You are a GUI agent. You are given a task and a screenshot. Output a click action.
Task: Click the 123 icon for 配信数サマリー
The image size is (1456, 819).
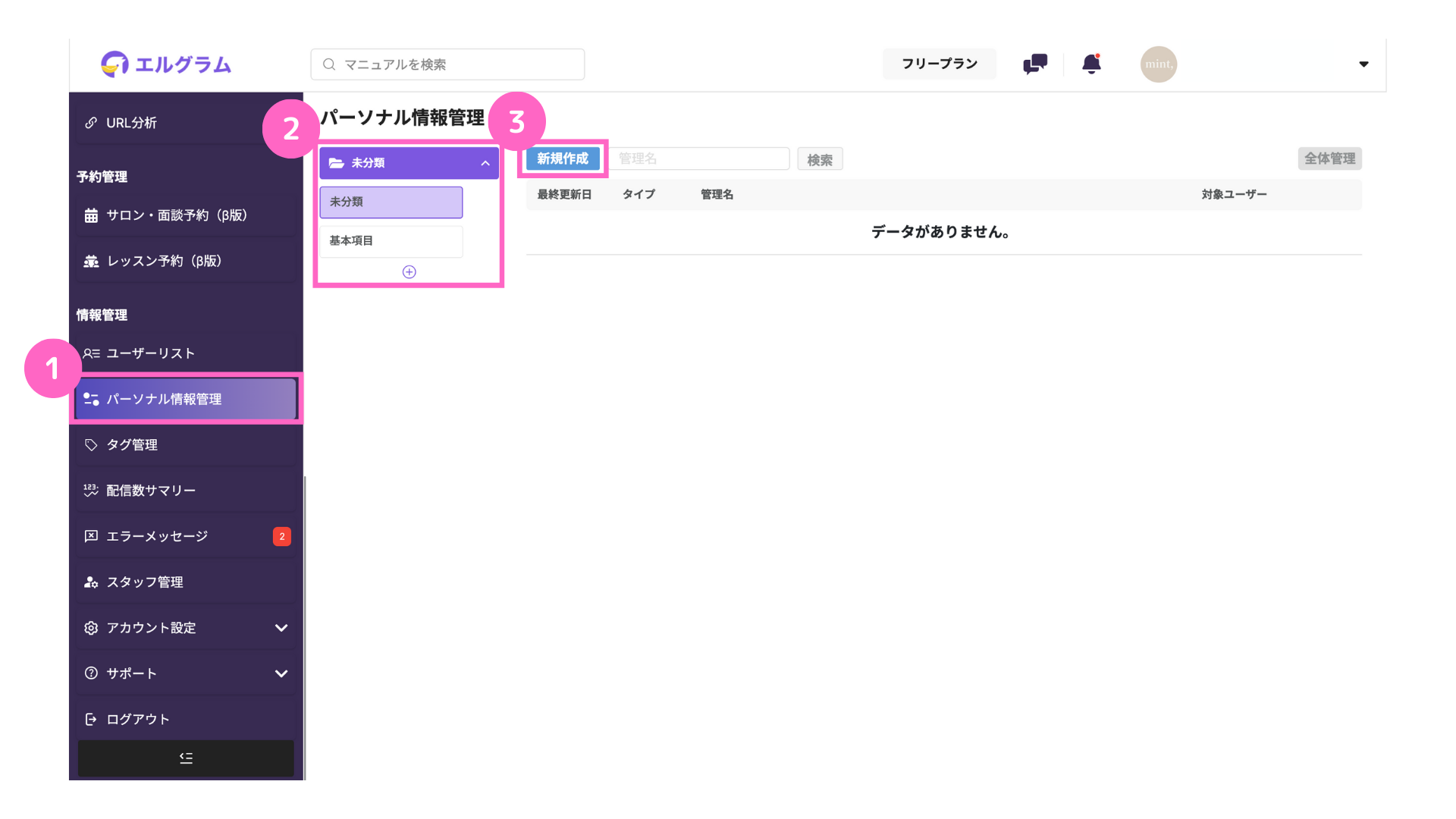click(91, 491)
